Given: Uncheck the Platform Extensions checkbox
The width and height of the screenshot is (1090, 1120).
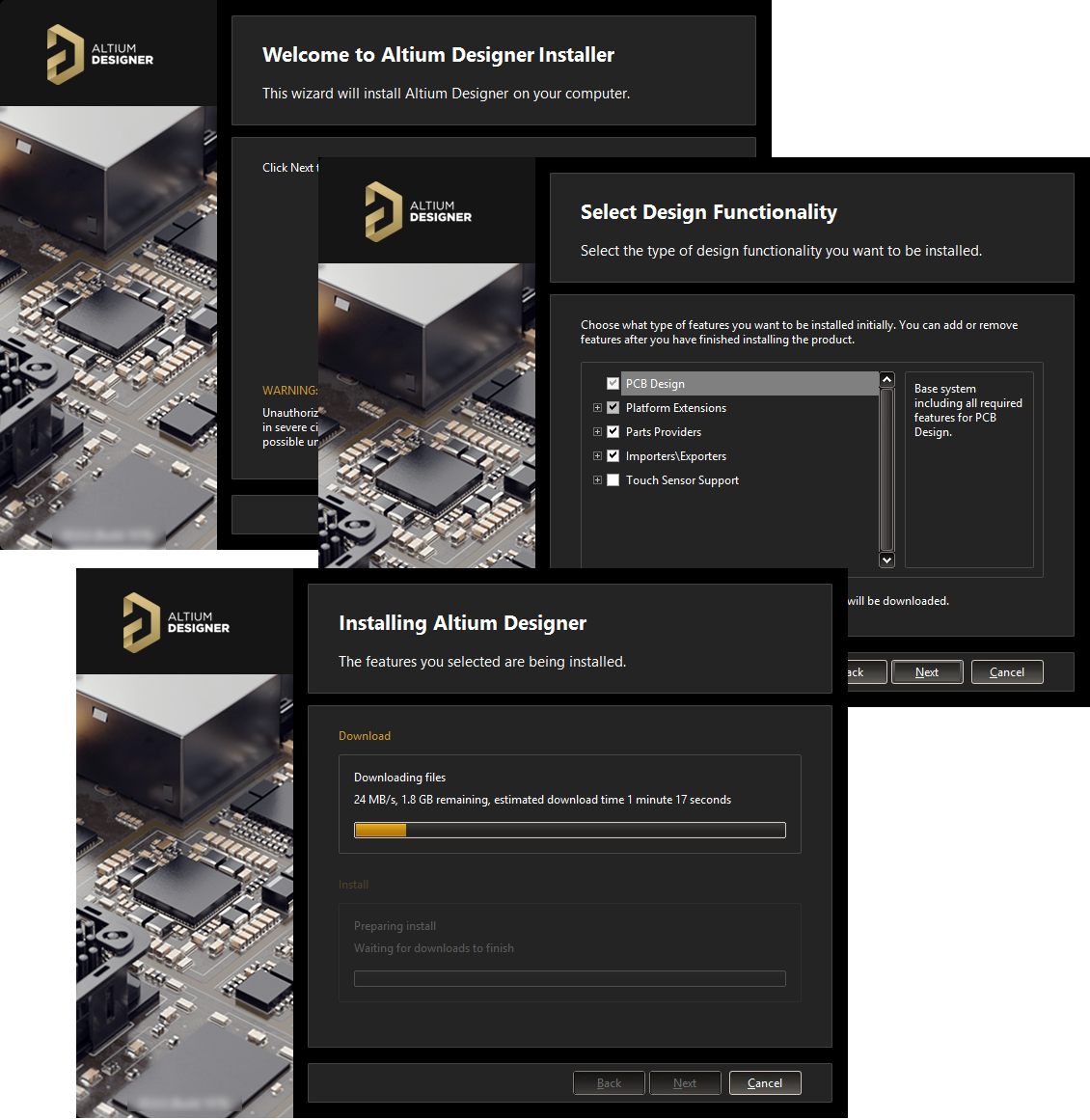Looking at the screenshot, I should [x=613, y=408].
